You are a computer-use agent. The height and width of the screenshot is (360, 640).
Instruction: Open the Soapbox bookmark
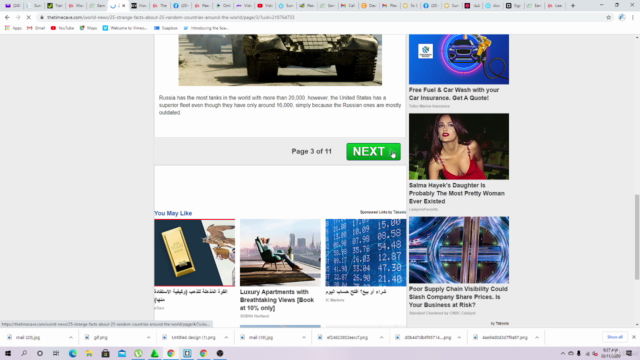coord(166,28)
